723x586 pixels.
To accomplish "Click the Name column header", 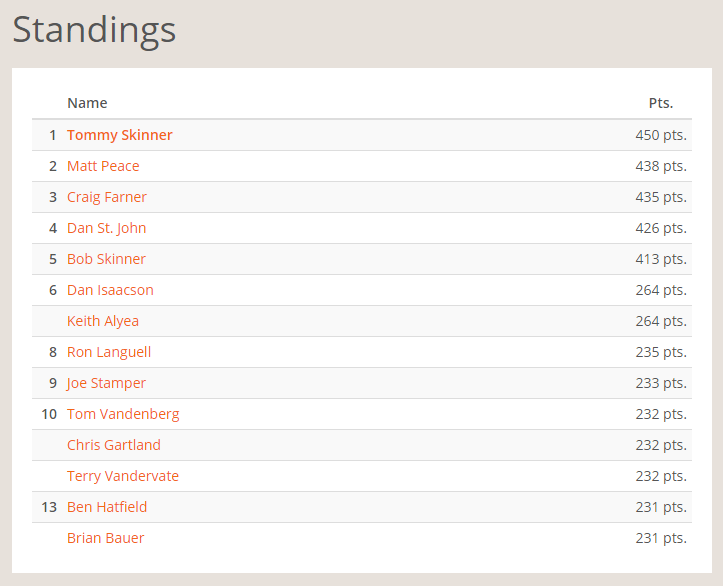I will 87,103.
